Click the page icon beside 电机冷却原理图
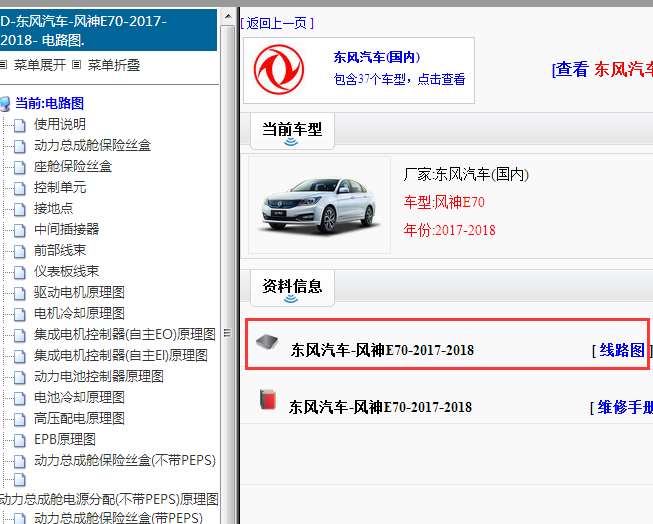Viewport: 653px width, 524px height. 20,314
